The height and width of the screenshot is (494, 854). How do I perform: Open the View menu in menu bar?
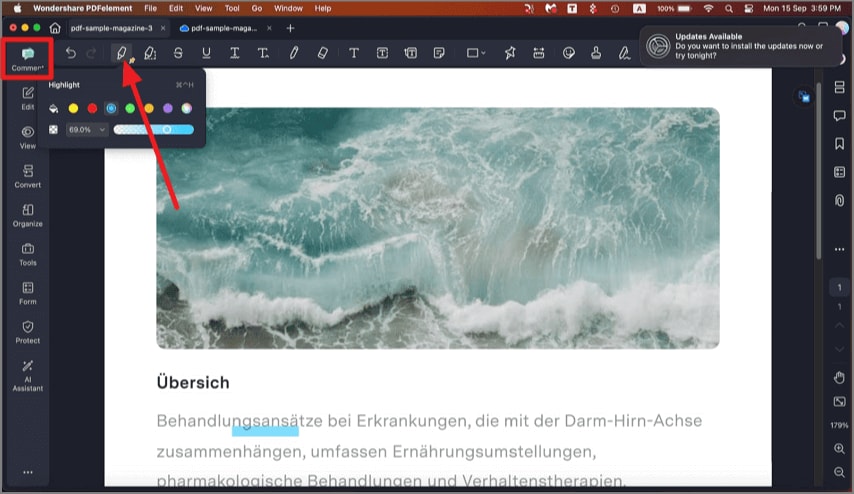pos(204,8)
